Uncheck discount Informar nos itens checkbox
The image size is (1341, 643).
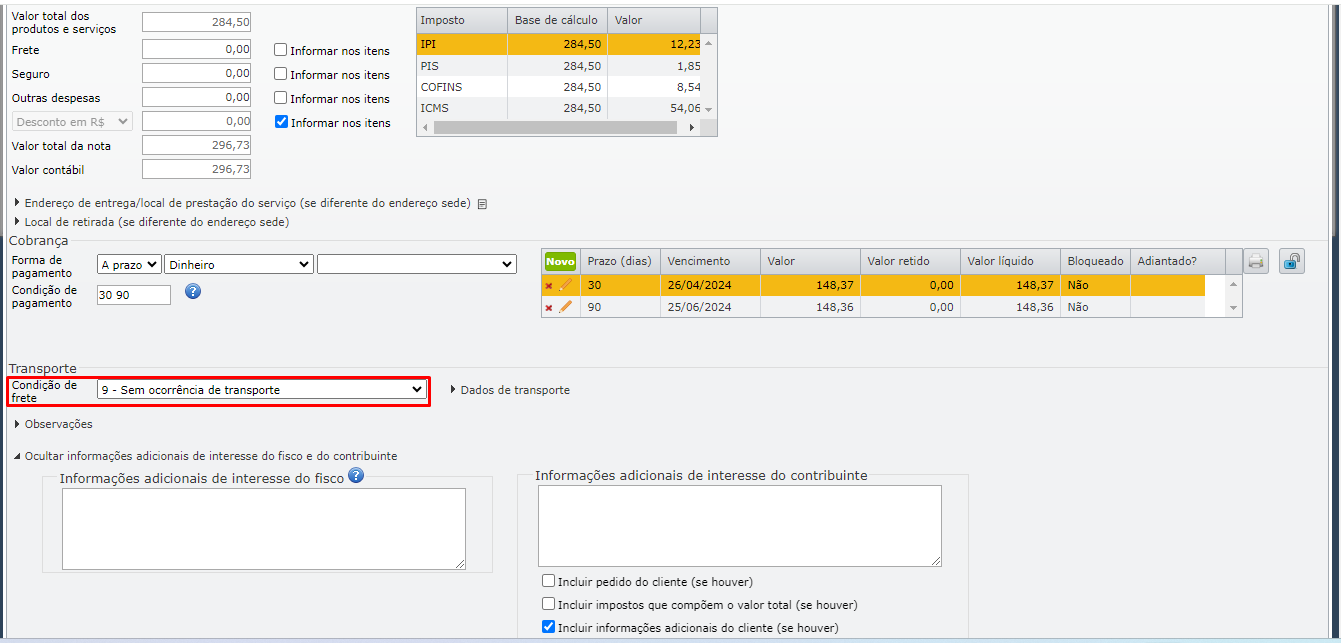coord(281,122)
